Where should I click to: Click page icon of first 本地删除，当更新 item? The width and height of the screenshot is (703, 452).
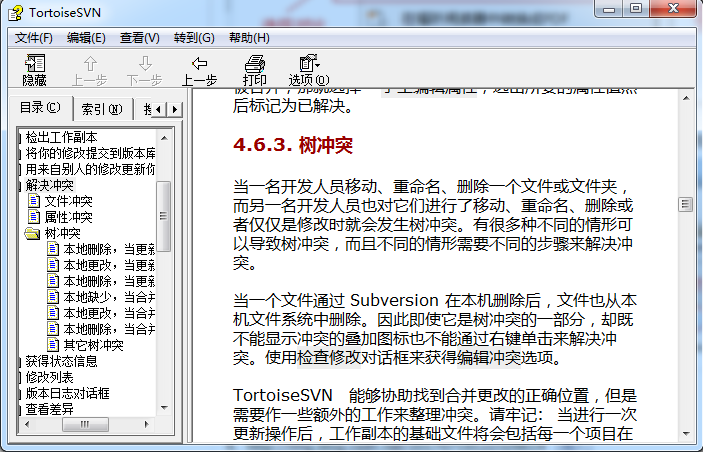tap(53, 249)
